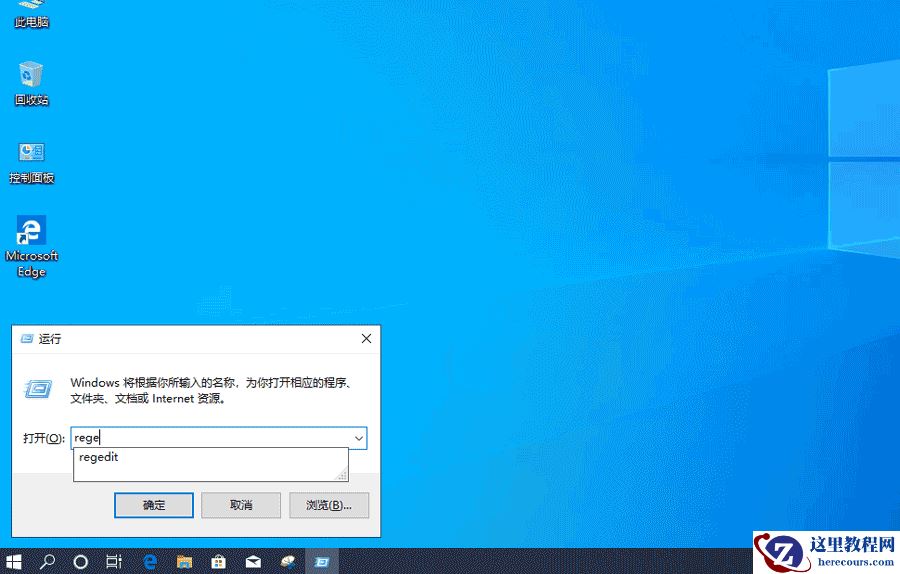This screenshot has width=900, height=574.
Task: Open the Windows Start menu
Action: tap(13, 561)
